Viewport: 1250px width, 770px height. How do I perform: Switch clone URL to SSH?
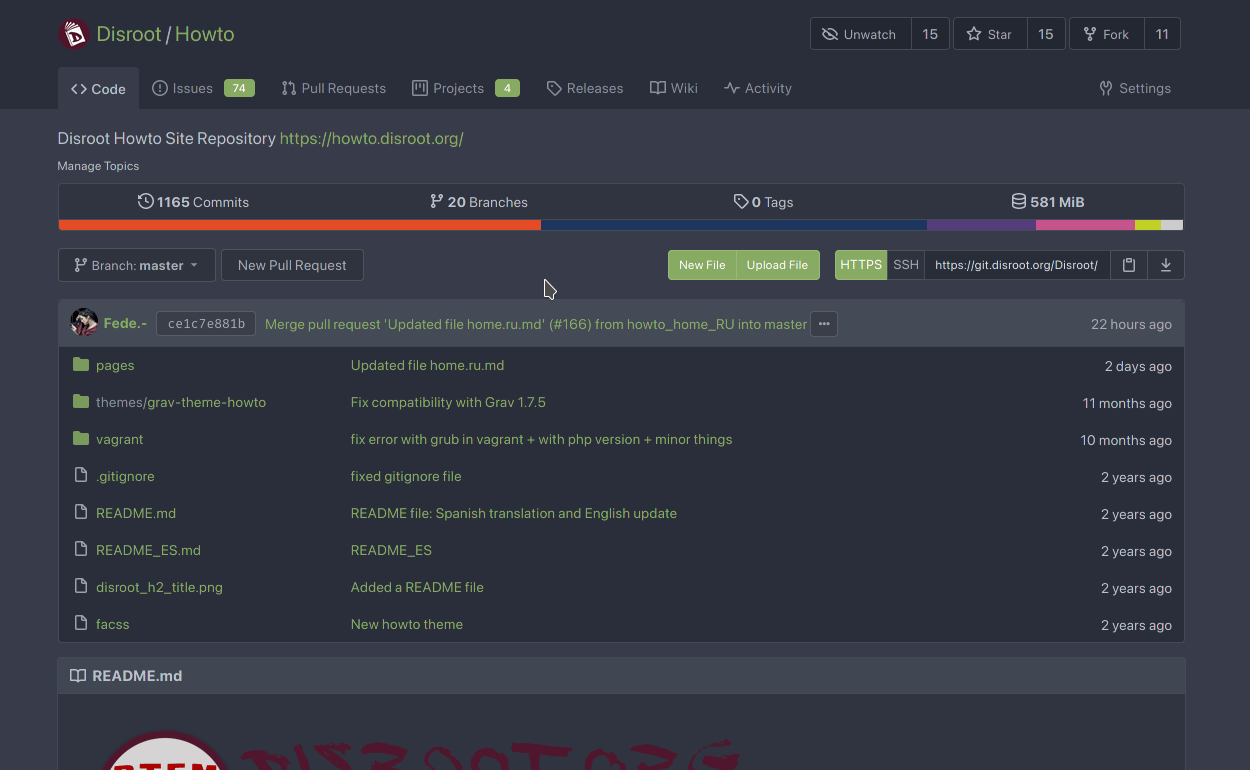click(x=905, y=265)
